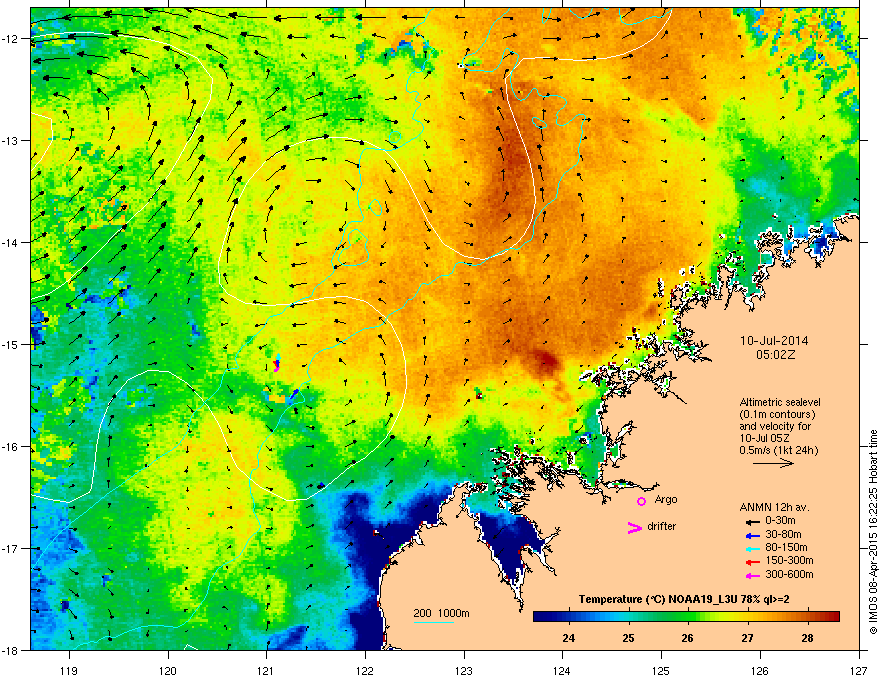The image size is (880, 680).
Task: Click the colorbar tick label 24
Action: click(x=569, y=638)
